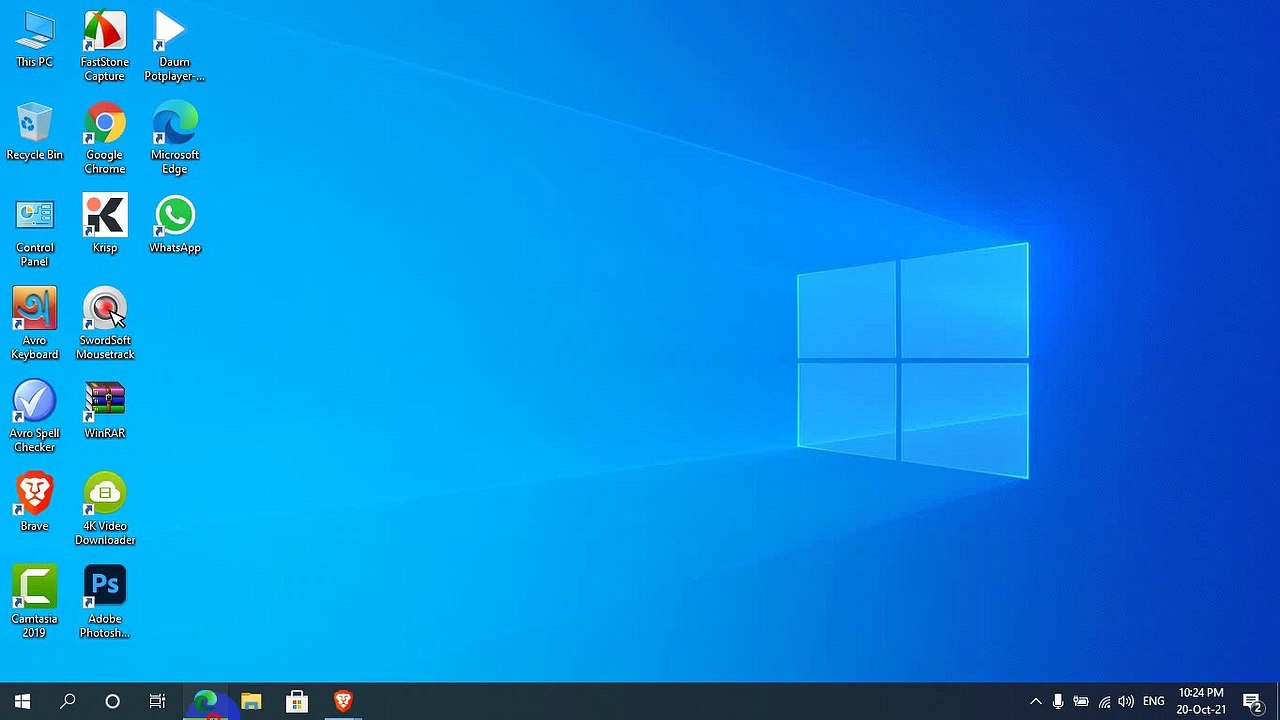Click the battery status tray icon

[x=1081, y=701]
